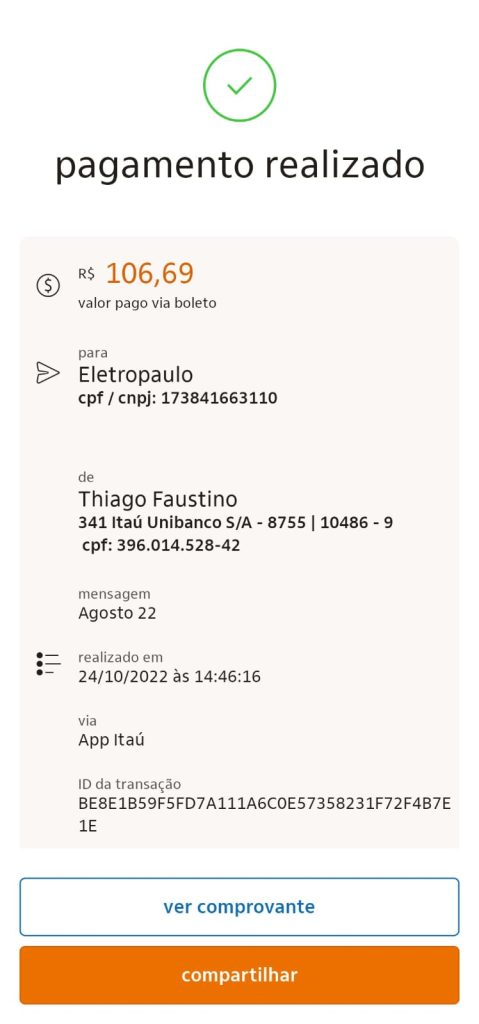The width and height of the screenshot is (479, 1024).
Task: Tap the pagamento realizado heading
Action: tap(239, 166)
